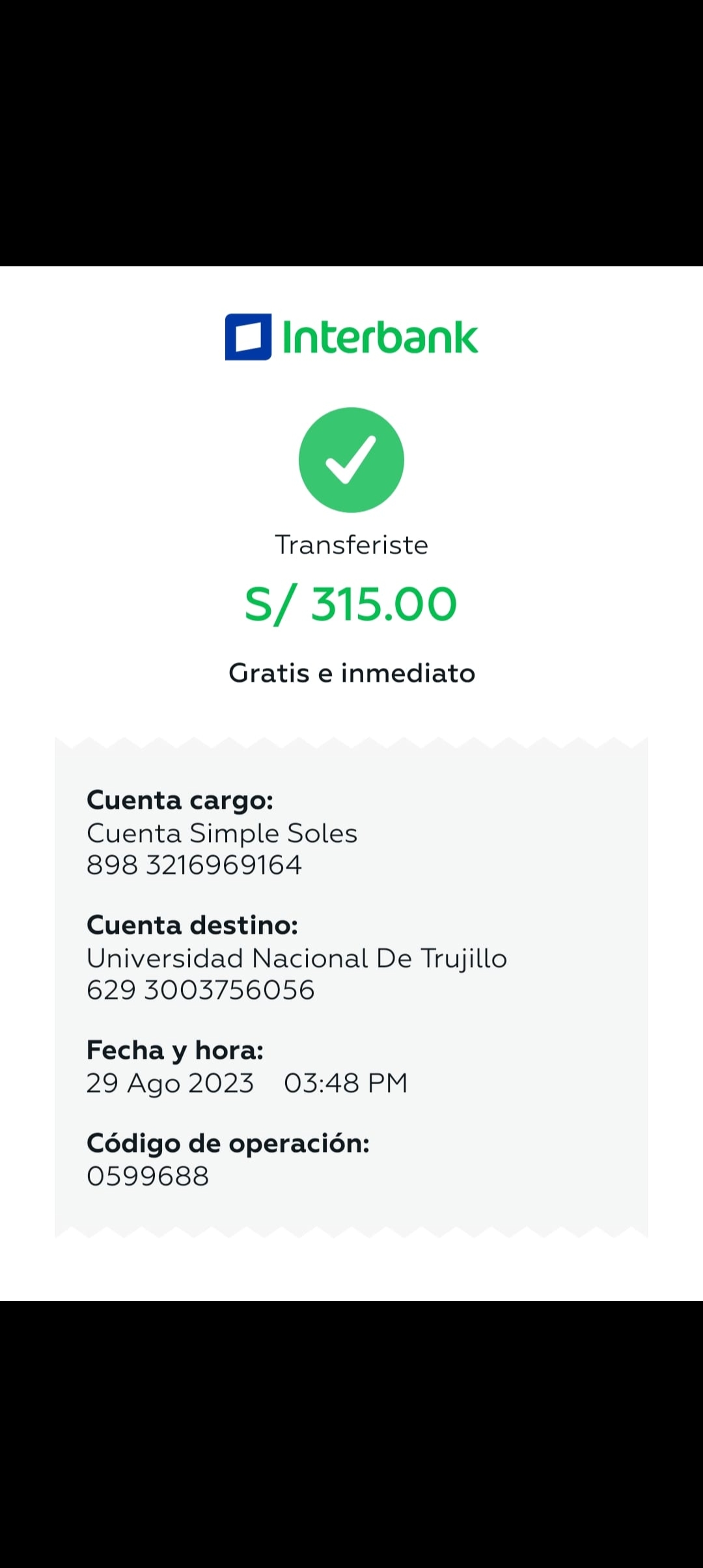Click the Código de operación heading
Viewport: 703px width, 1568px height.
[x=228, y=1143]
